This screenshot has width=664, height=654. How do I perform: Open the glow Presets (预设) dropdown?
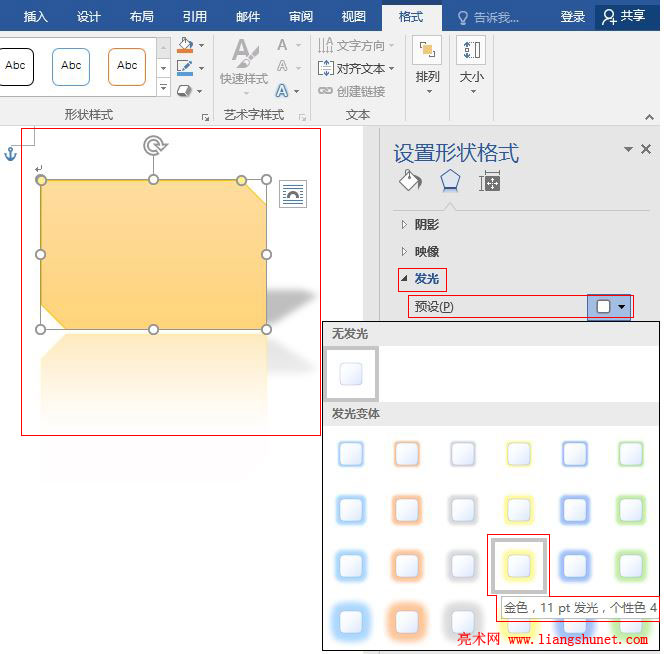609,307
